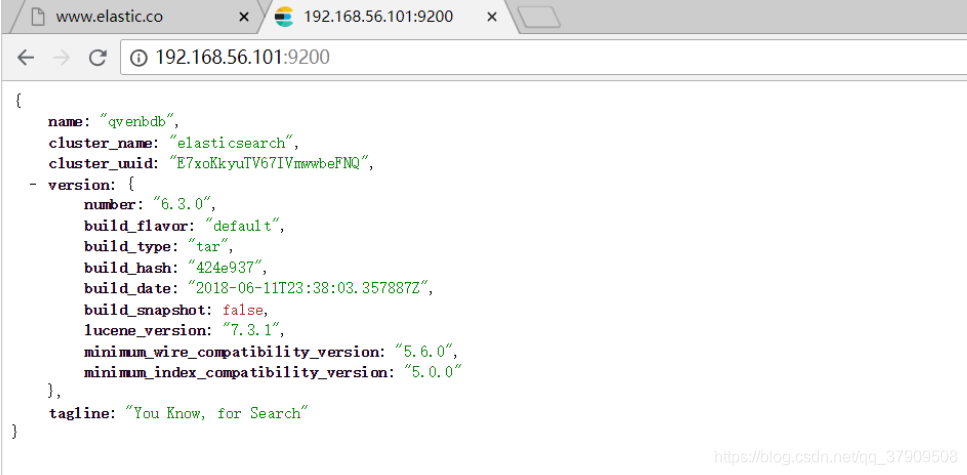Screen dimensions: 967x475
Task: Collapse the version object with the minus toggle
Action: (x=33, y=184)
